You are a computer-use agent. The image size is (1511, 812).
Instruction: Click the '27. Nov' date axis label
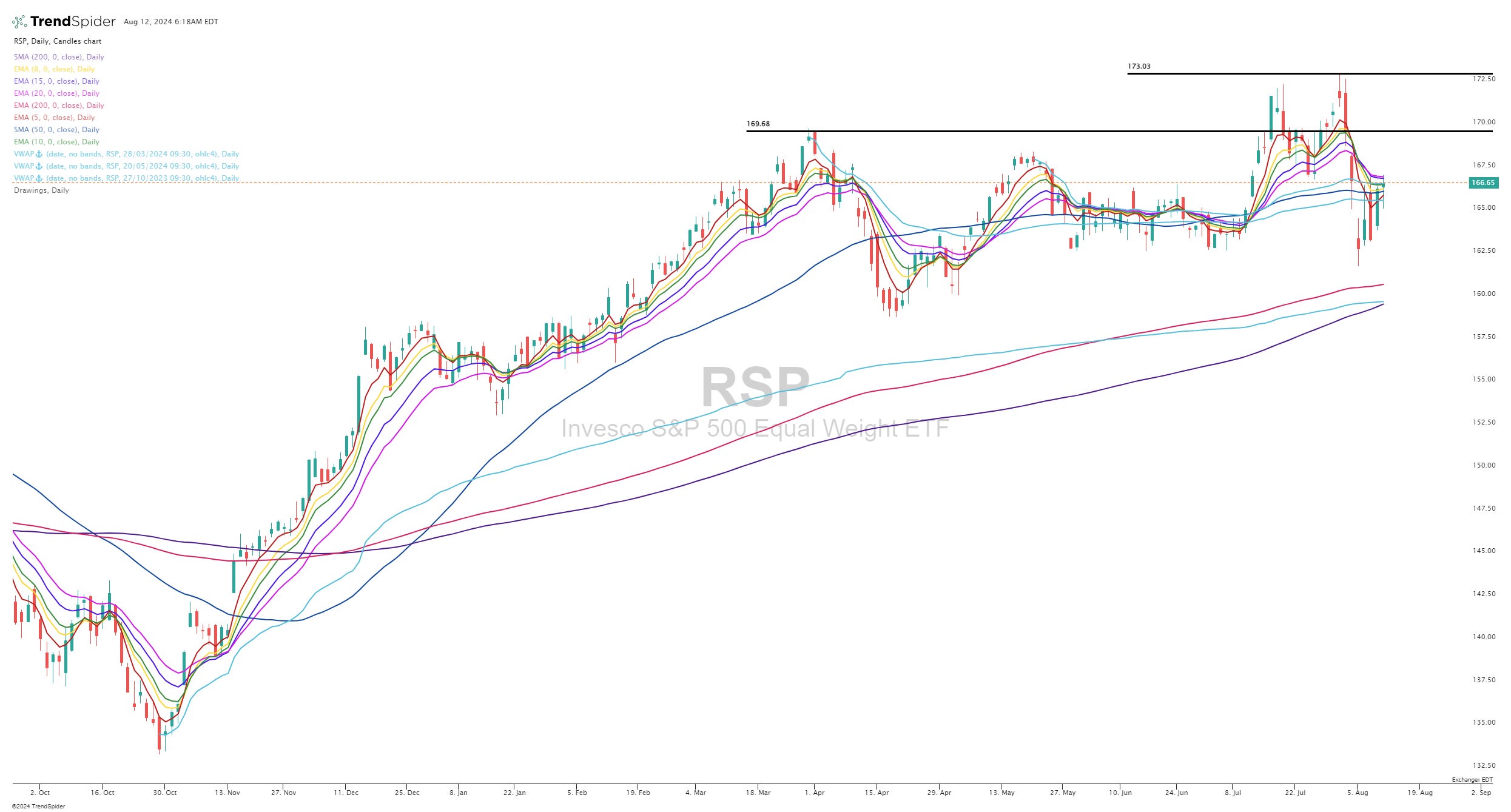[x=283, y=793]
